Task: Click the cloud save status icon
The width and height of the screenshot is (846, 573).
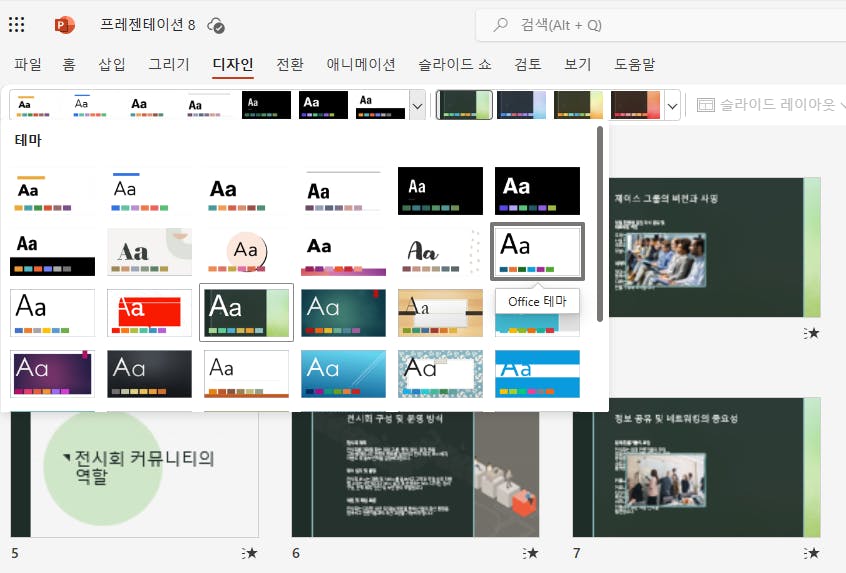Action: (215, 26)
